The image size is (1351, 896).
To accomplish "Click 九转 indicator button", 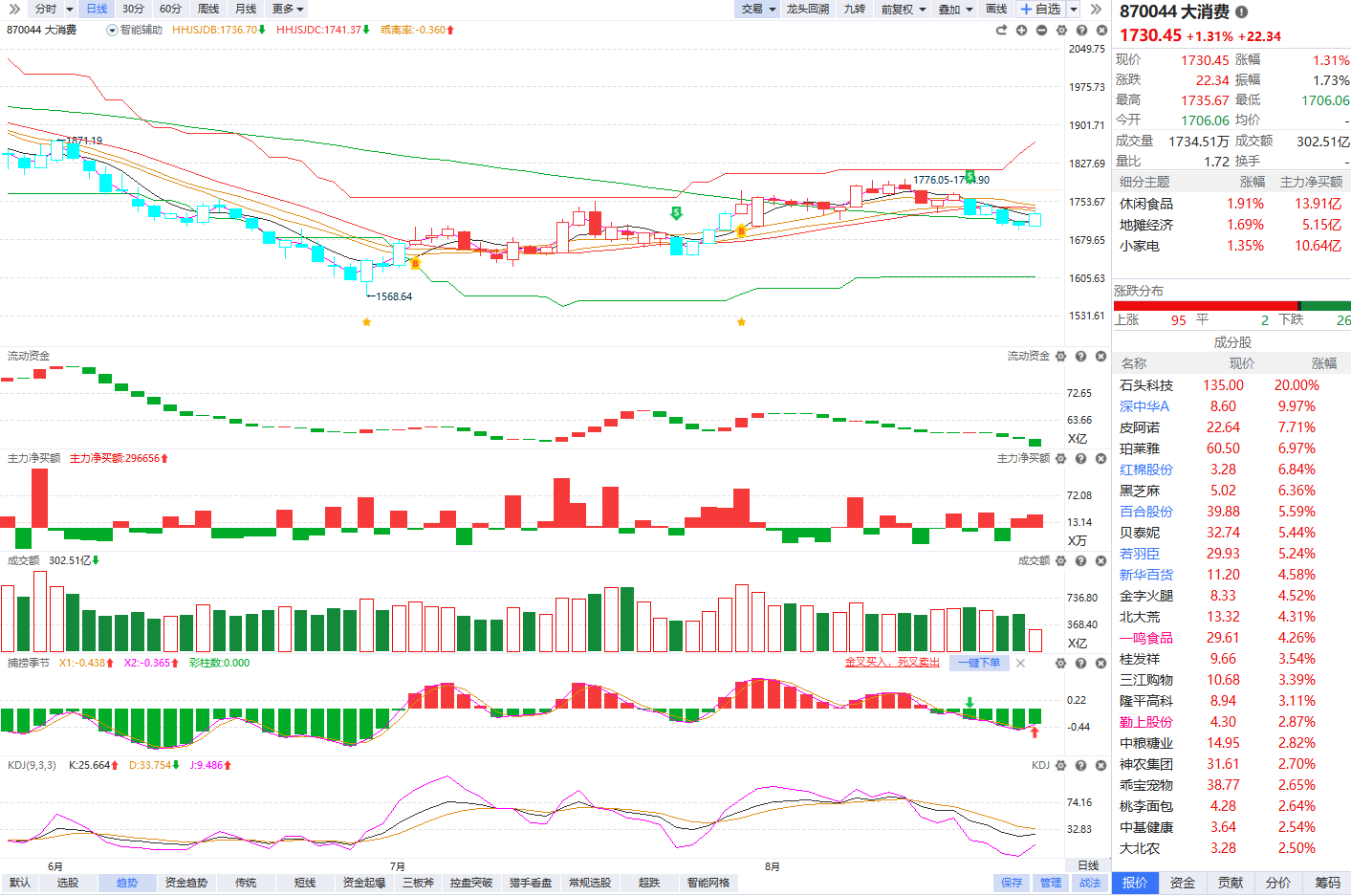I will click(x=855, y=9).
